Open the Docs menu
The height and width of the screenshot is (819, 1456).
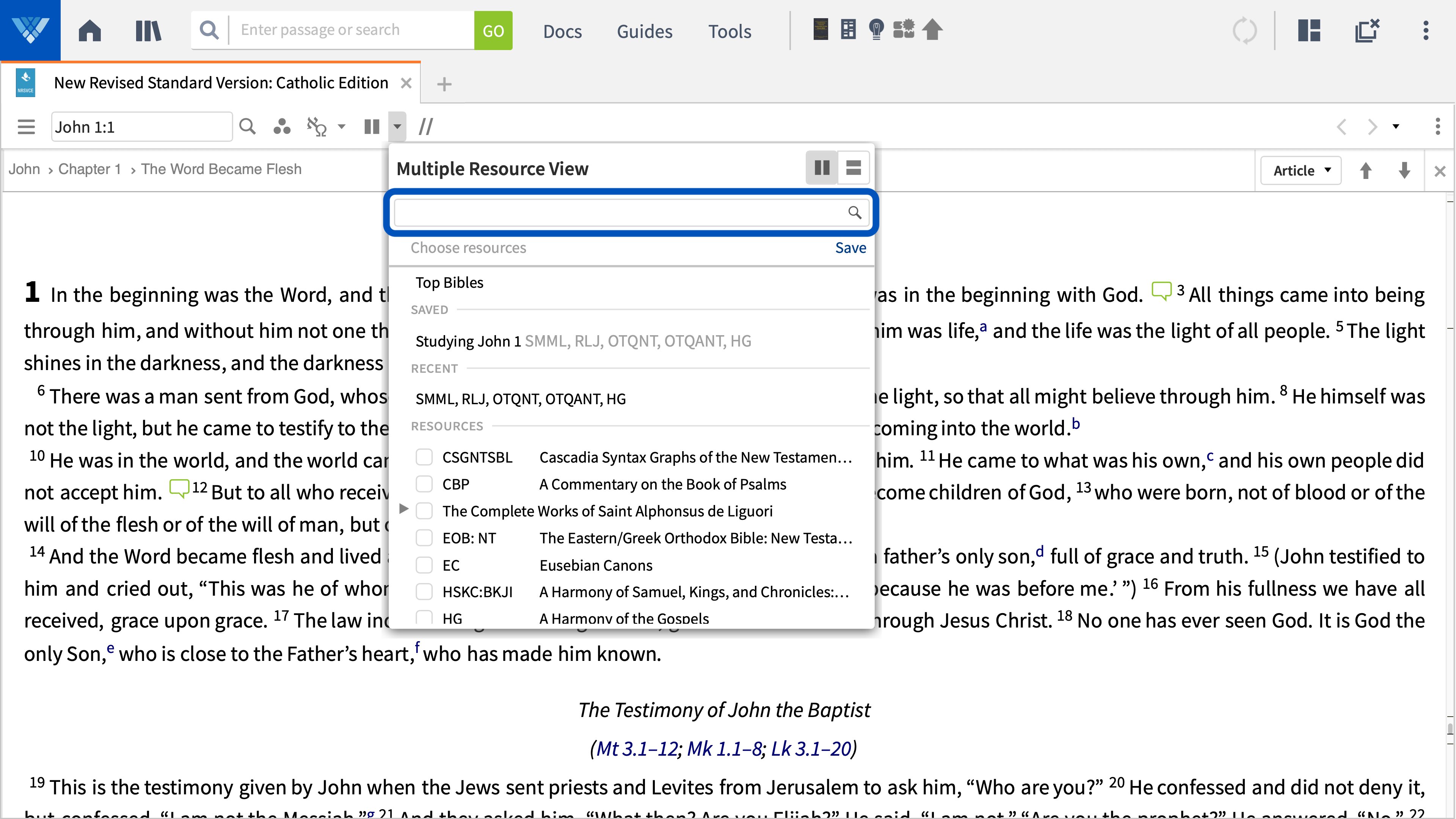562,31
